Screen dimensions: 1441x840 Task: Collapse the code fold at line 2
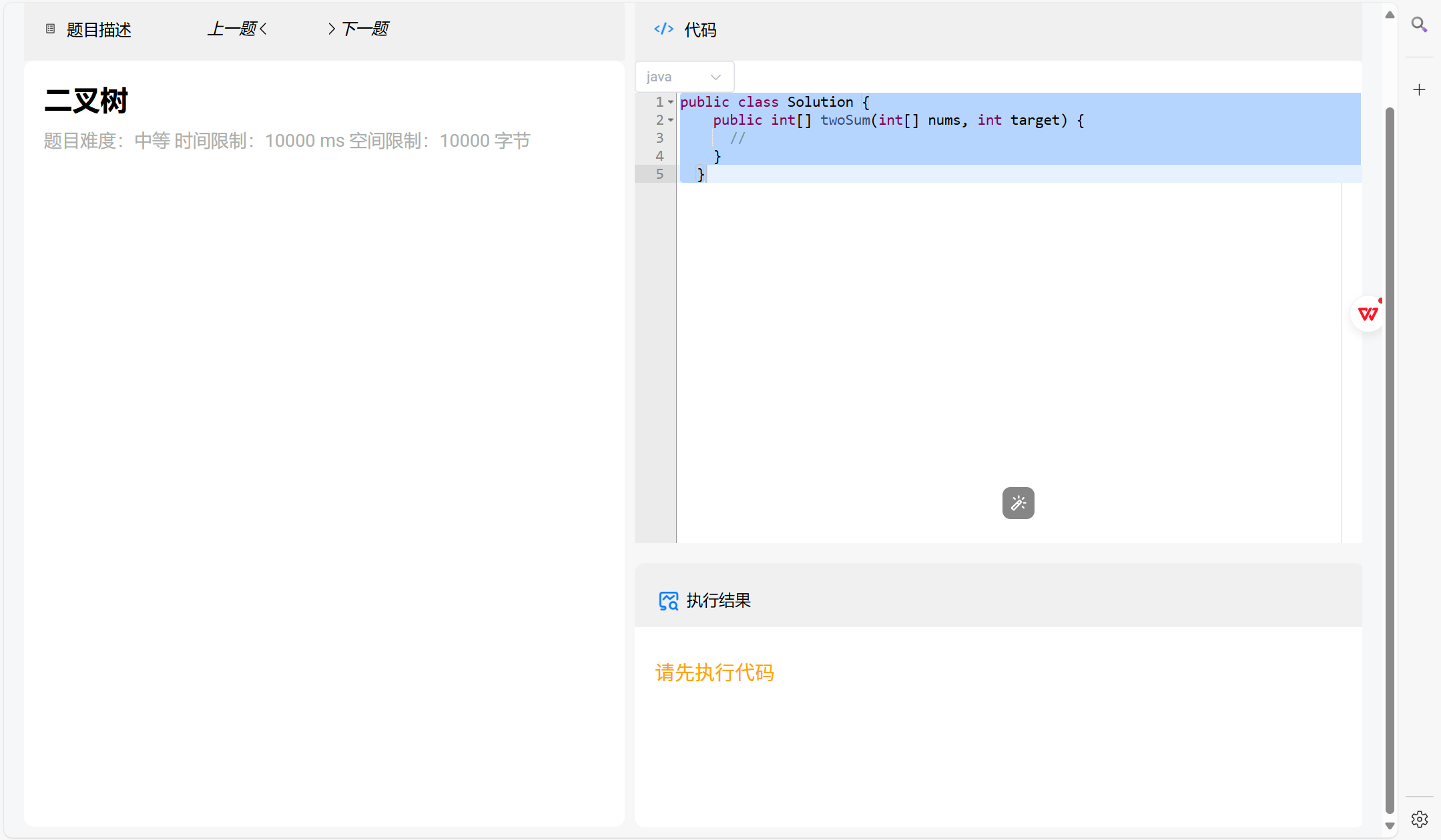pyautogui.click(x=671, y=120)
